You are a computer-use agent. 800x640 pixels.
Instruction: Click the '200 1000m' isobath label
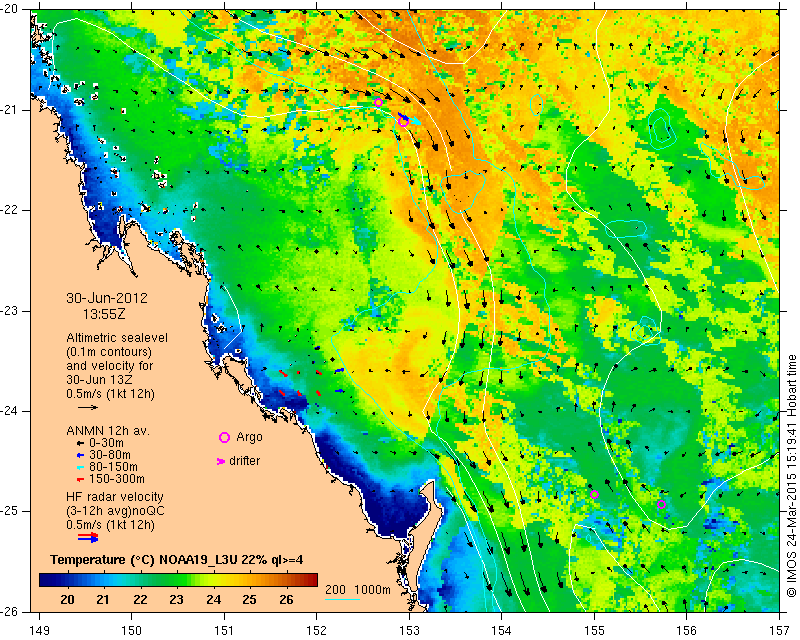(x=358, y=589)
